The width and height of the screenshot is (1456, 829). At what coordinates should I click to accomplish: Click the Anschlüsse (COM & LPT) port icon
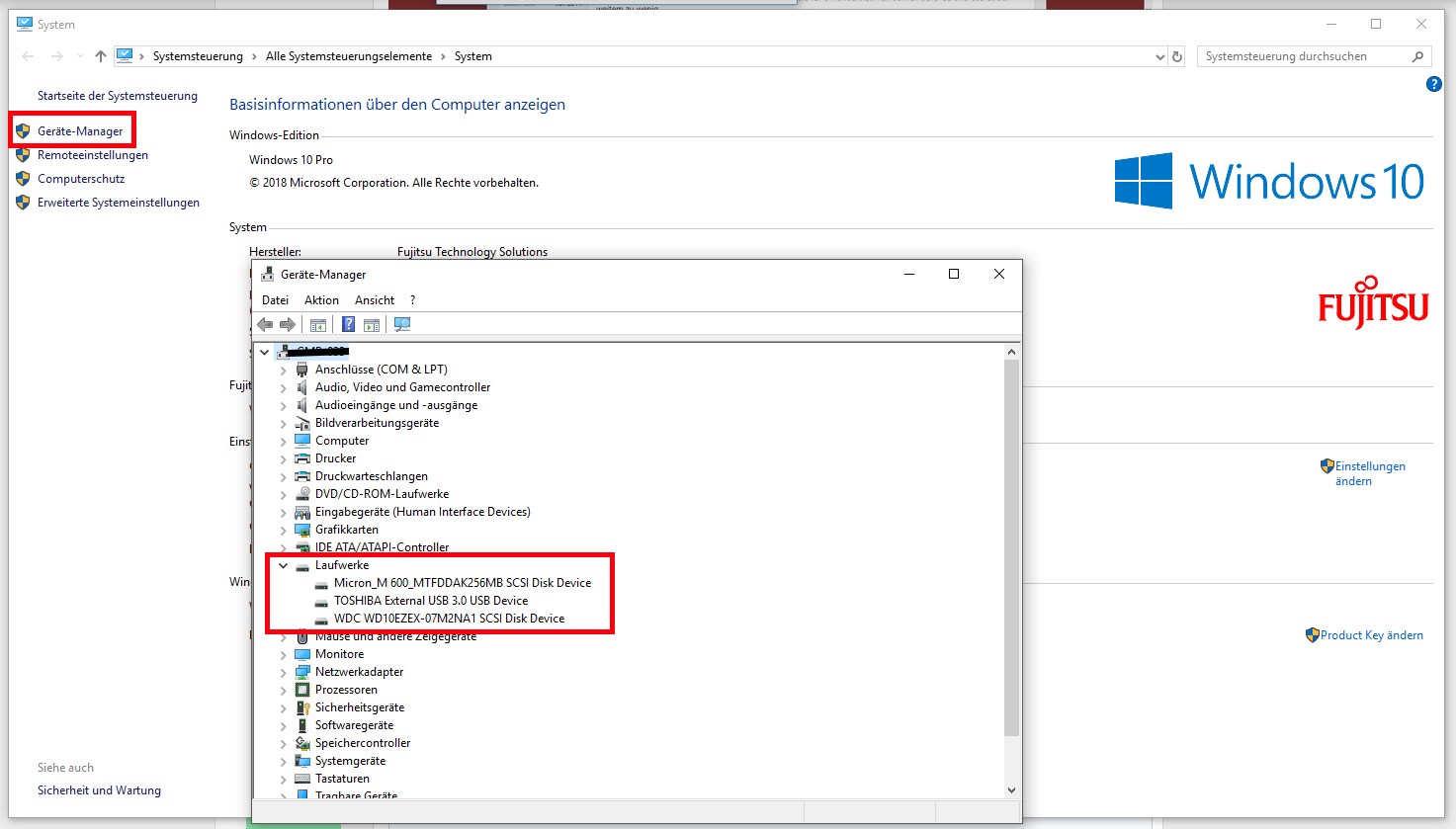click(302, 370)
